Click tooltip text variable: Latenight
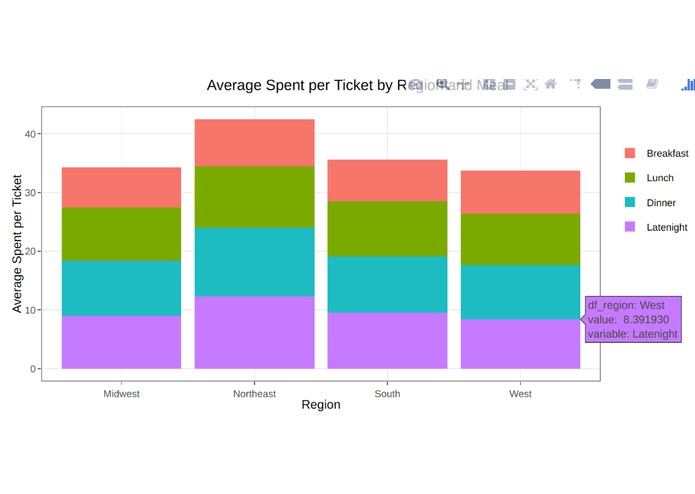 point(633,334)
